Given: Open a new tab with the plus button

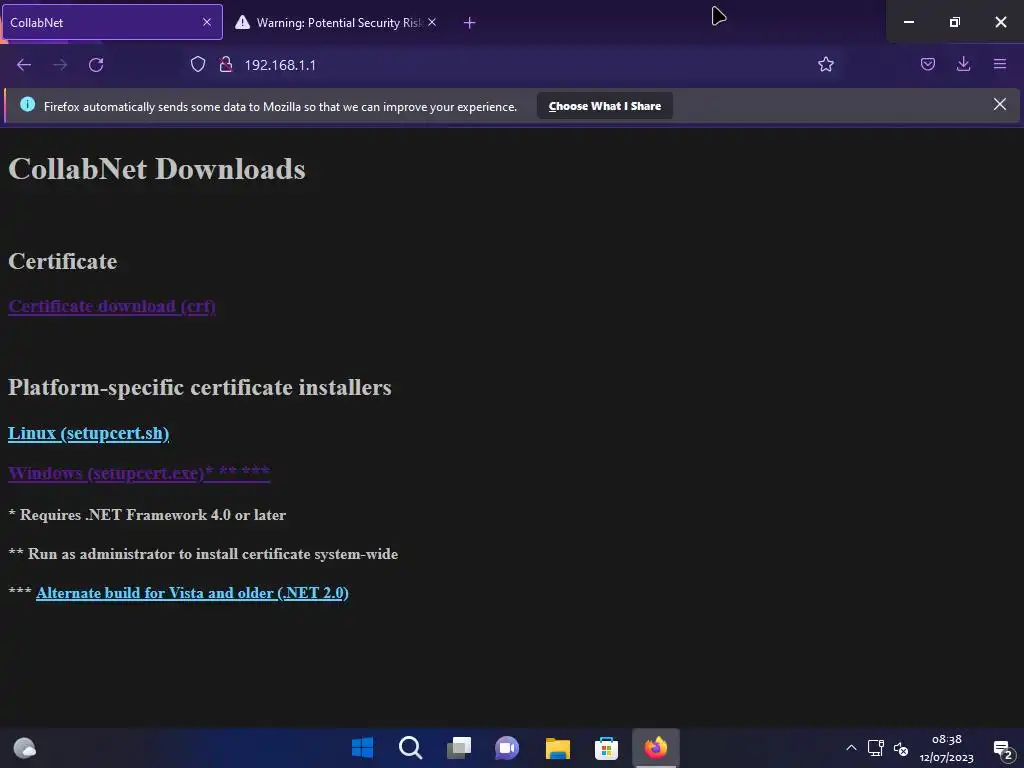Looking at the screenshot, I should 470,23.
